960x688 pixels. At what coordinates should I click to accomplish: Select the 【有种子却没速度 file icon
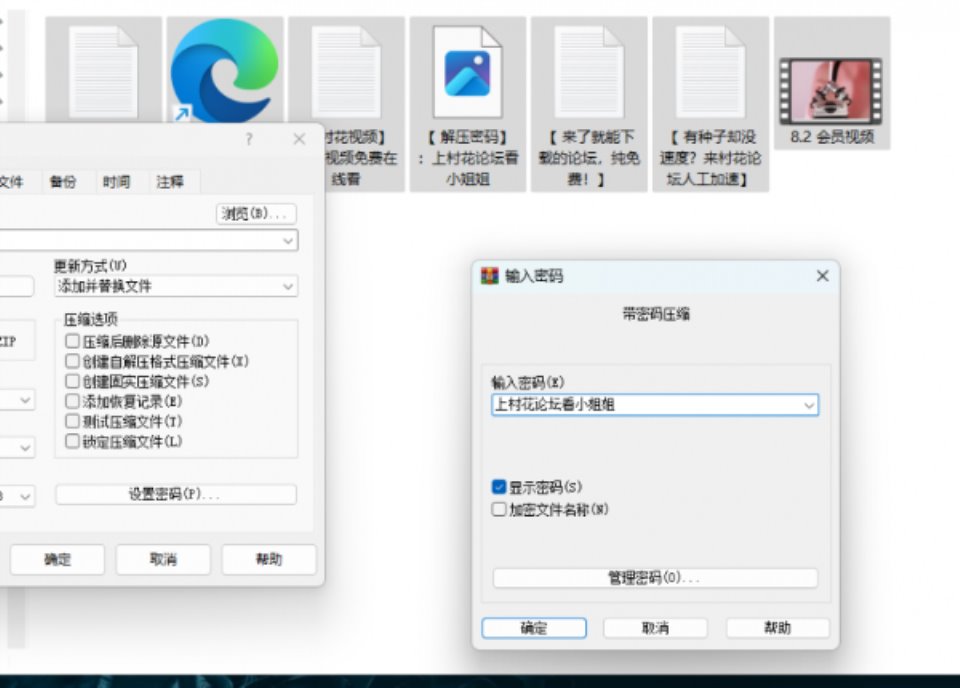(x=710, y=72)
